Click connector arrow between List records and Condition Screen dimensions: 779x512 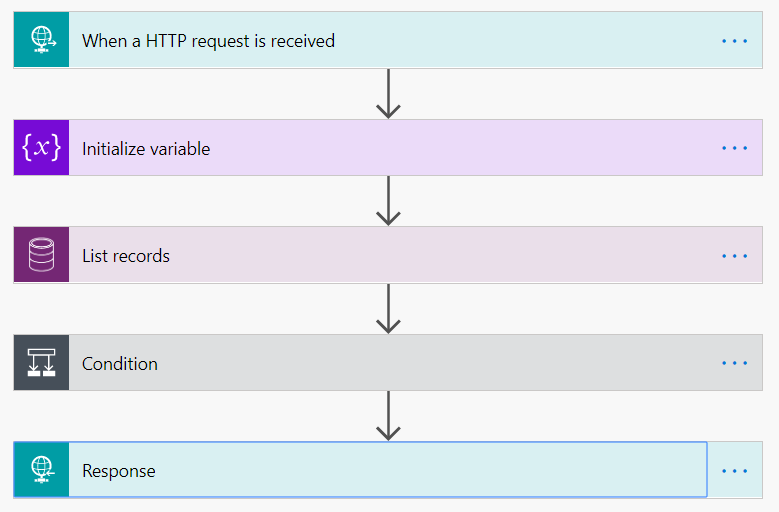(388, 309)
